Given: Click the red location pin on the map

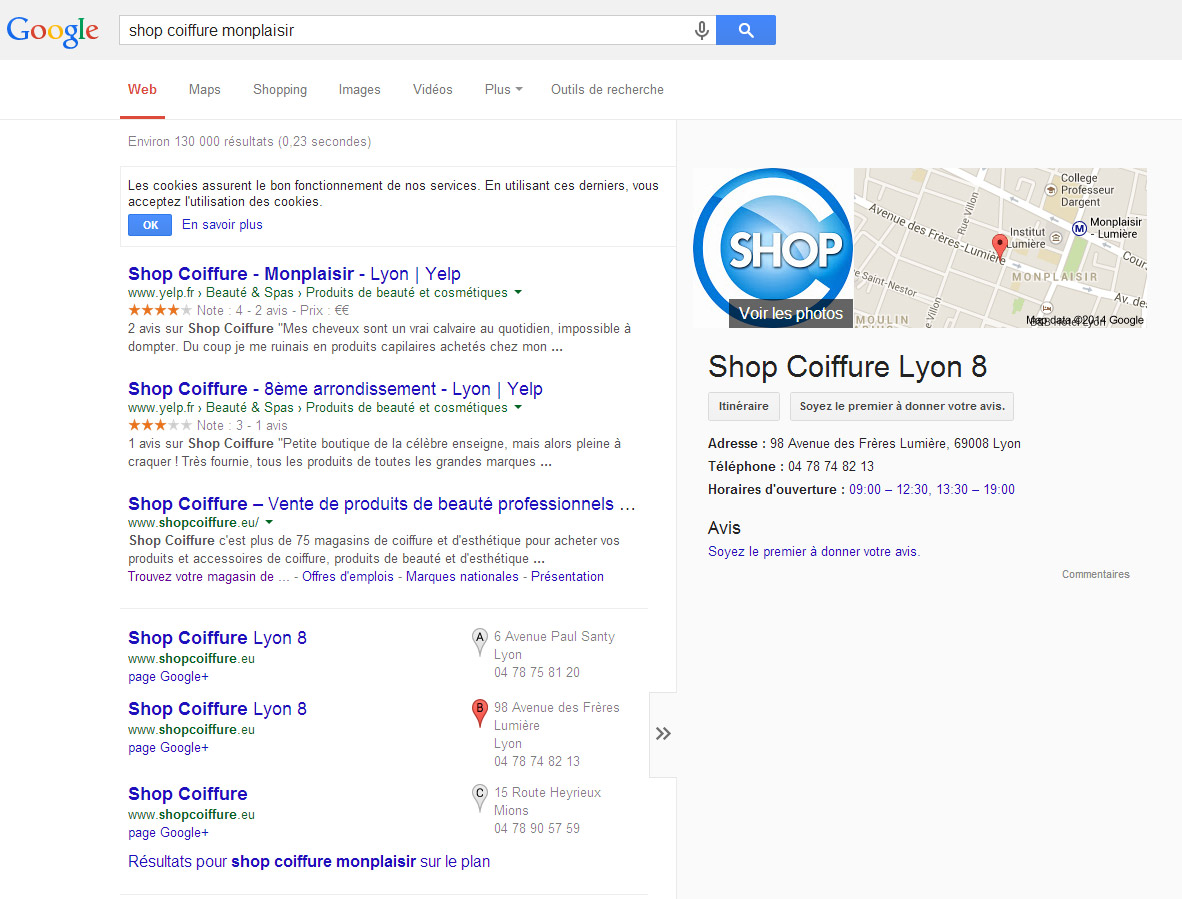Looking at the screenshot, I should (1000, 246).
